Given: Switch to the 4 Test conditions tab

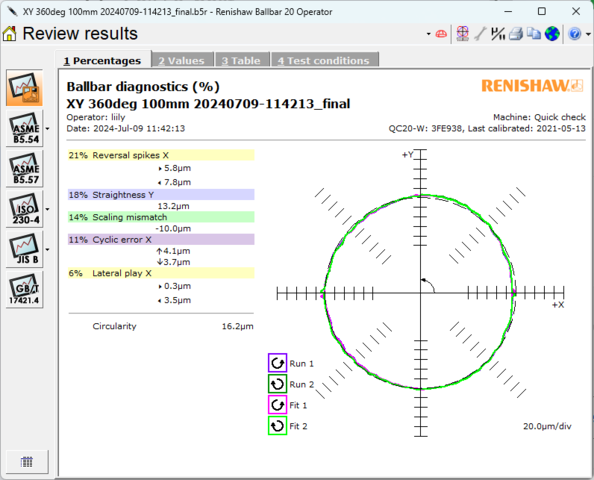Looking at the screenshot, I should pyautogui.click(x=325, y=60).
